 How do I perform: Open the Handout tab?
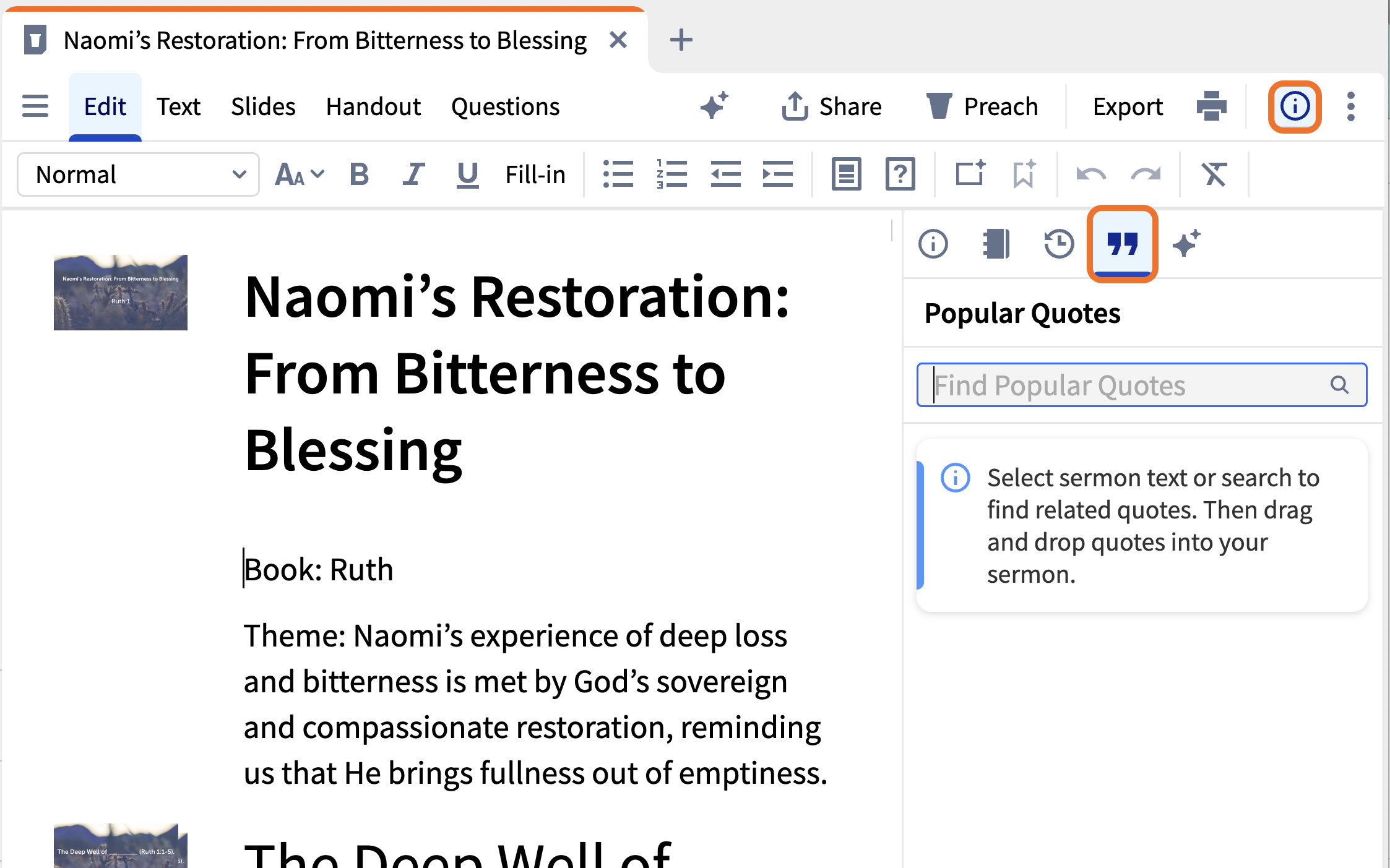(x=373, y=106)
